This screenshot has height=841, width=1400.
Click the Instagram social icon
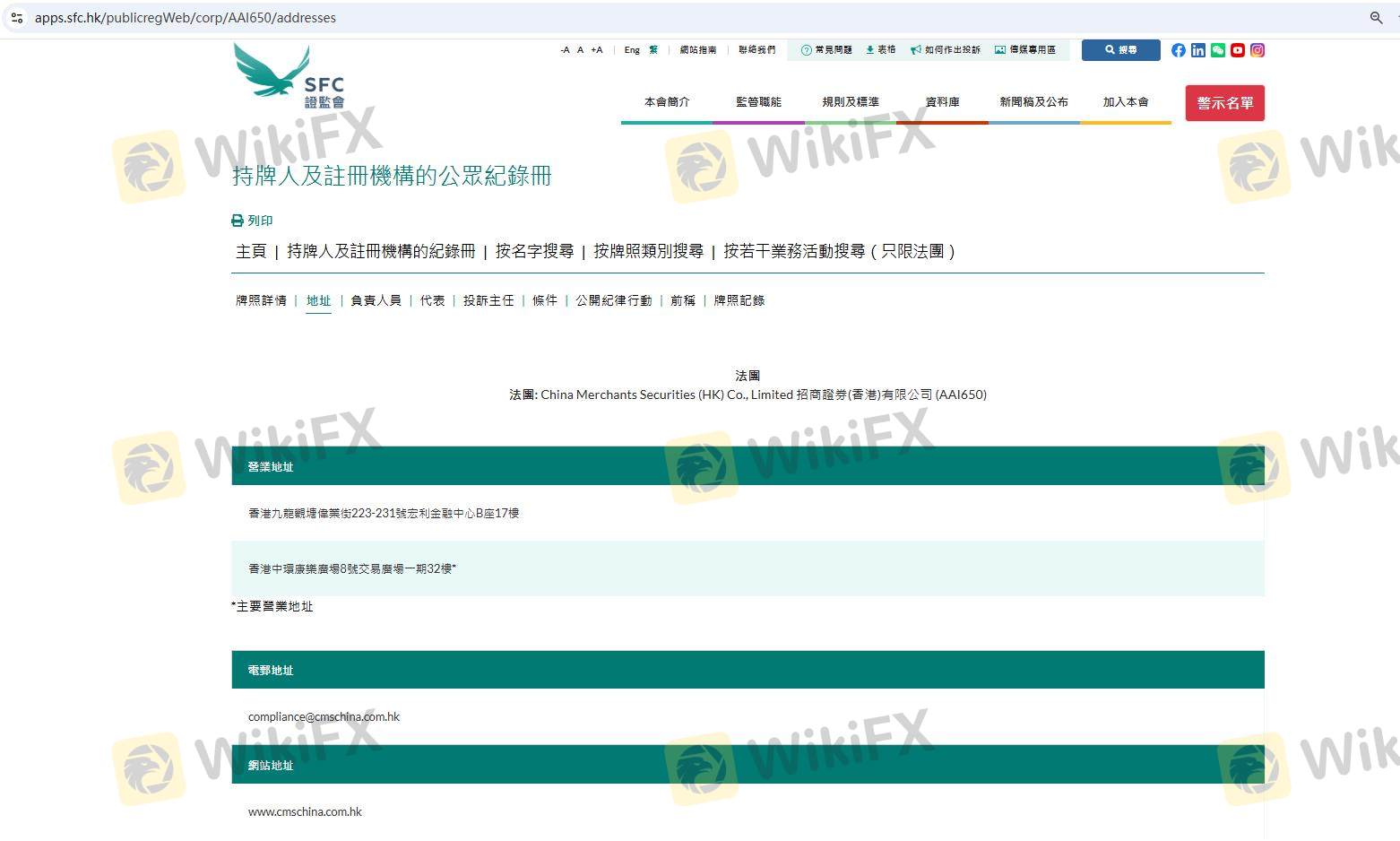point(1257,50)
